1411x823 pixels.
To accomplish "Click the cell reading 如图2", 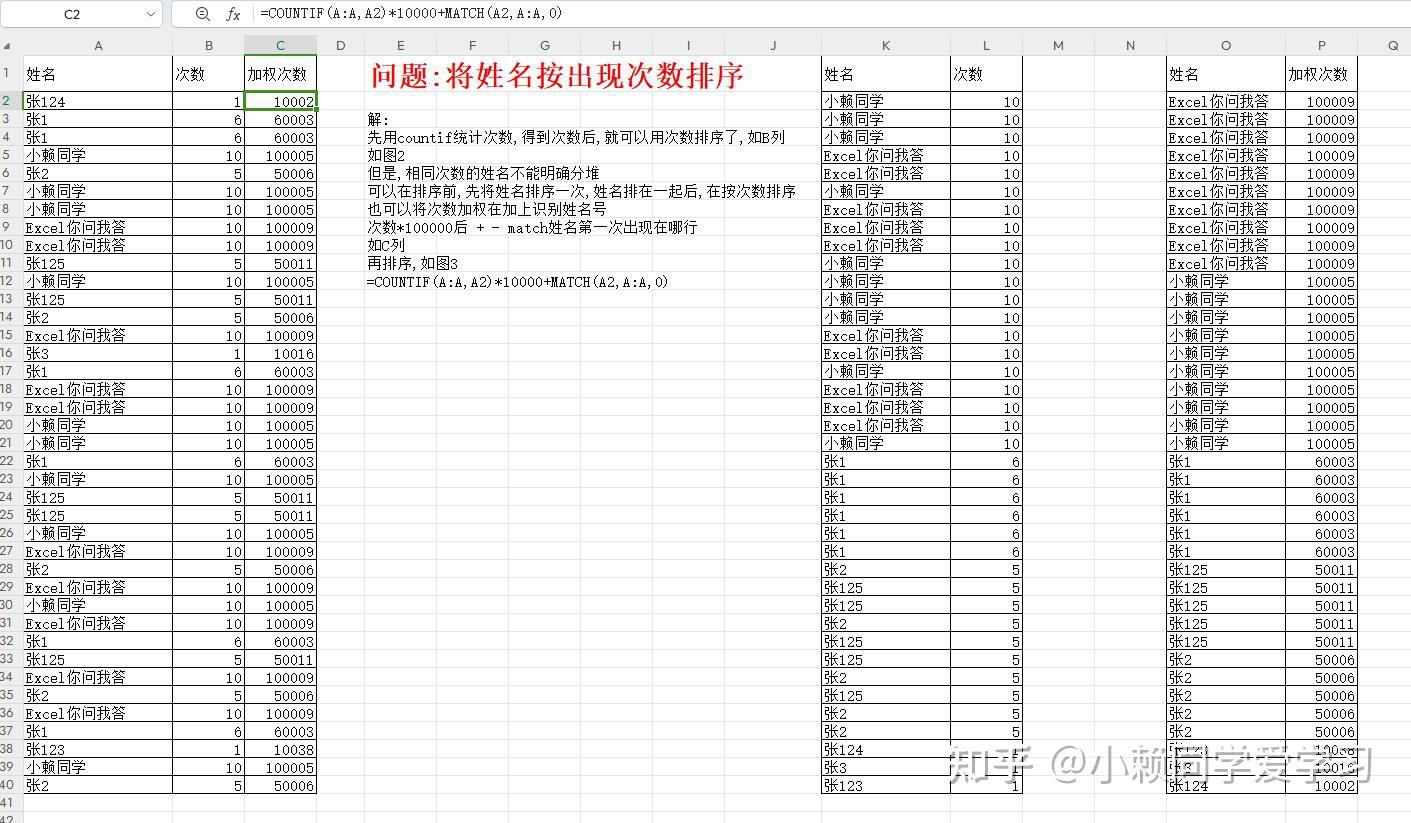I will (x=386, y=156).
